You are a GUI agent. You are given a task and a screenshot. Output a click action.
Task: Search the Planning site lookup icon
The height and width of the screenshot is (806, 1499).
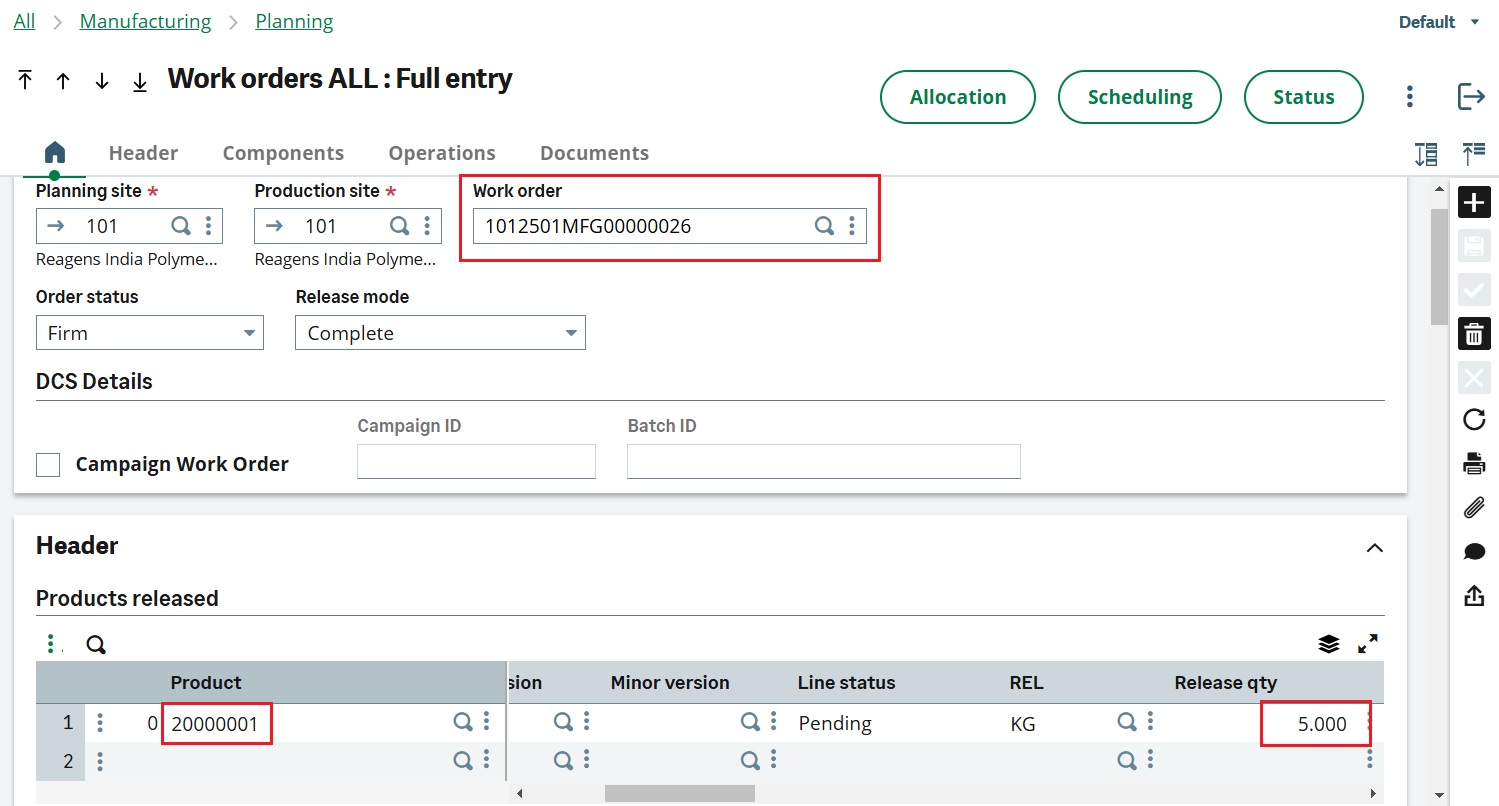point(181,226)
